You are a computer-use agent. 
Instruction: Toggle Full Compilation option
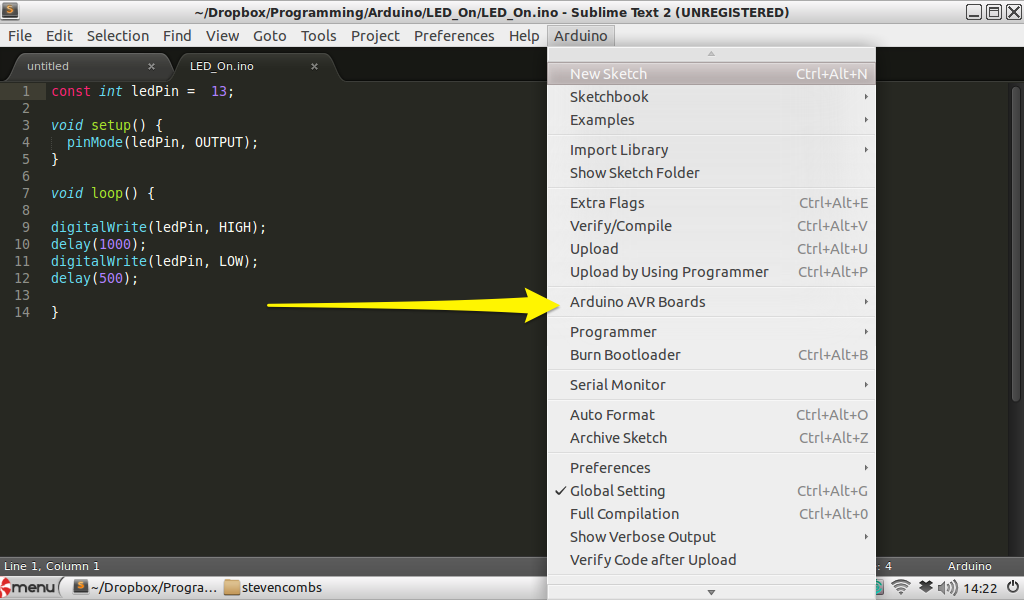(x=711, y=514)
